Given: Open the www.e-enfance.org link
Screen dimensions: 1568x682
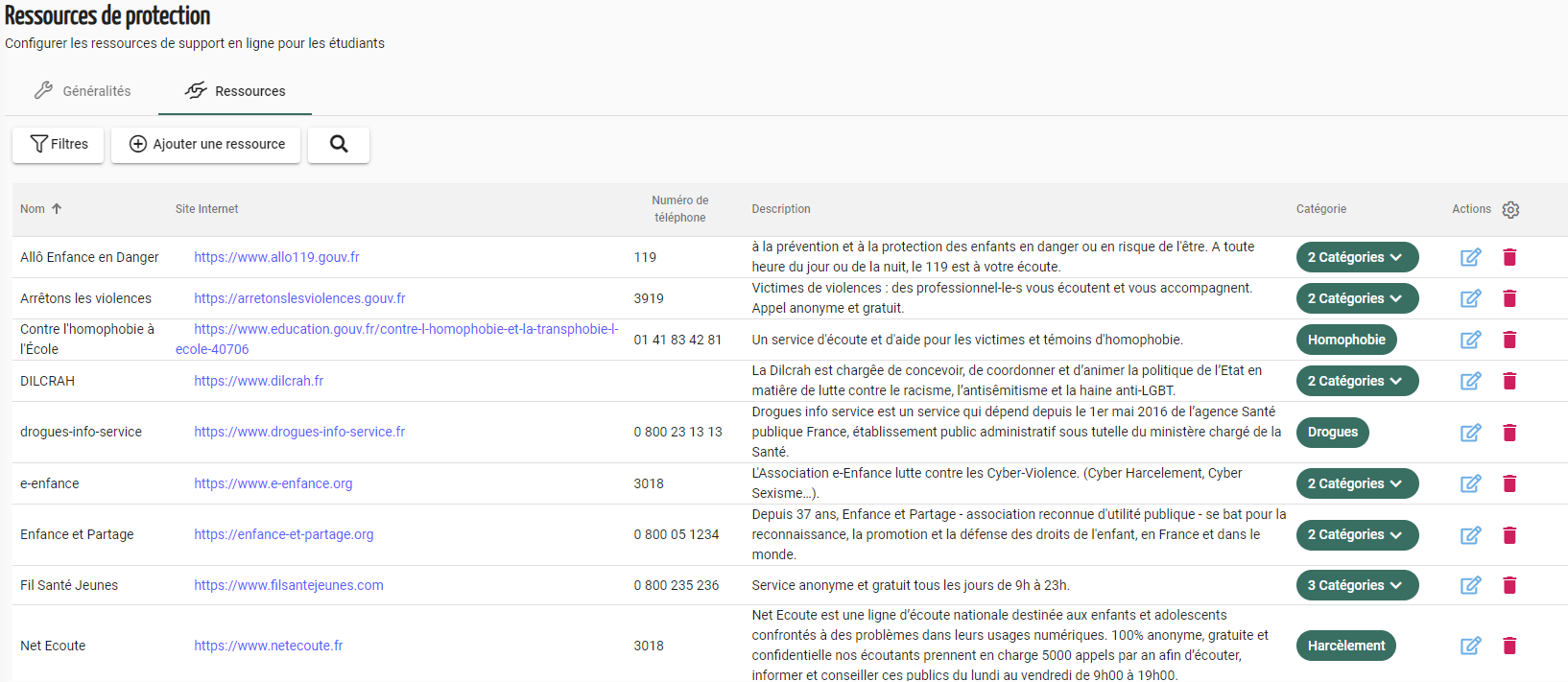Looking at the screenshot, I should point(273,483).
